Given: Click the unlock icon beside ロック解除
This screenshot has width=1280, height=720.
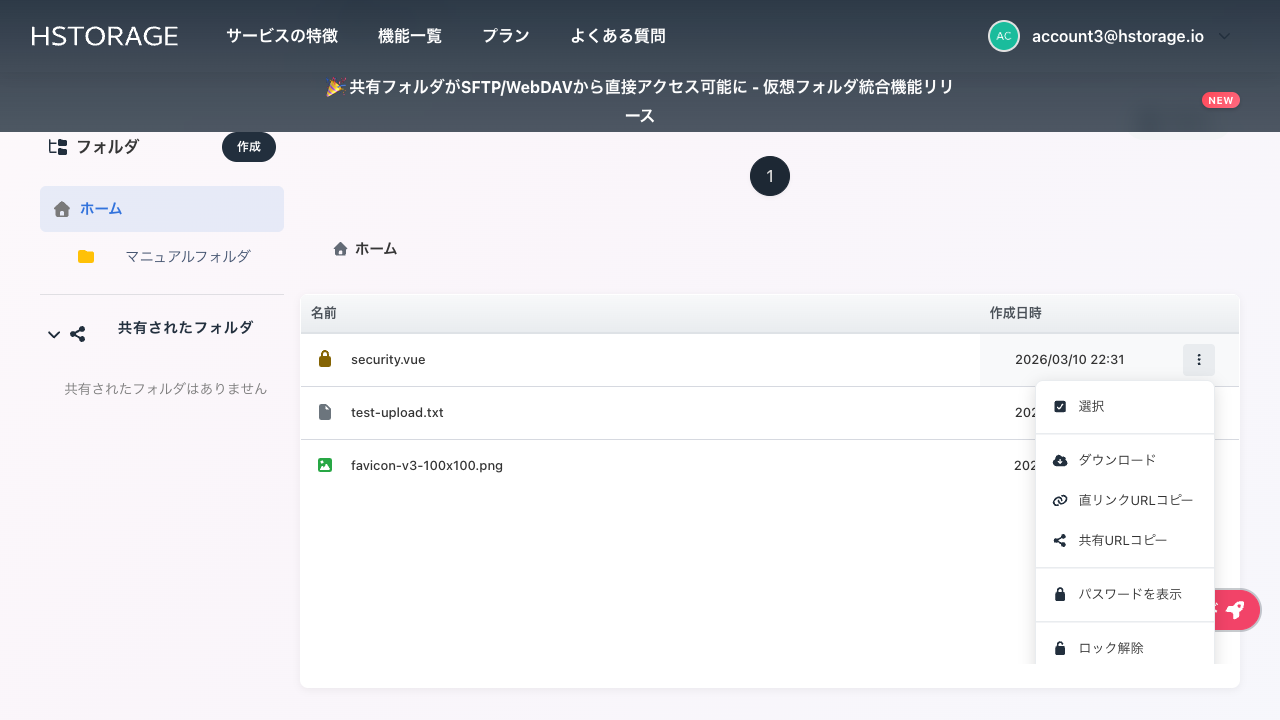Looking at the screenshot, I should [1060, 648].
